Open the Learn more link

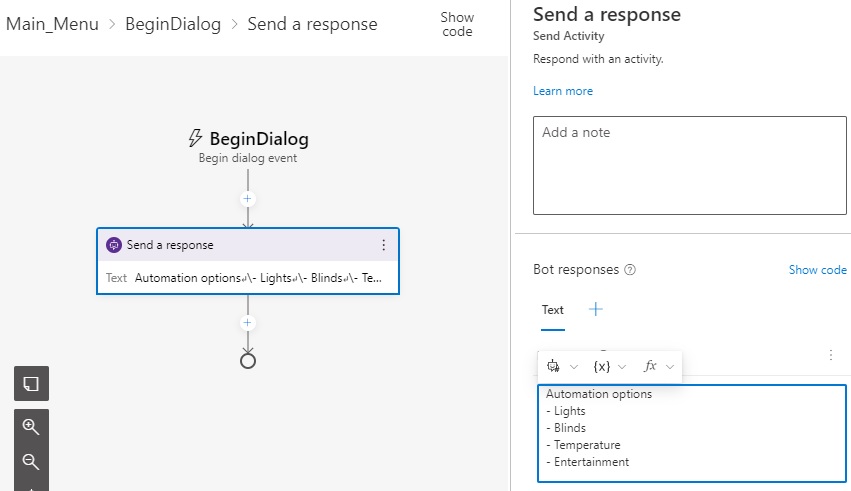pos(563,91)
